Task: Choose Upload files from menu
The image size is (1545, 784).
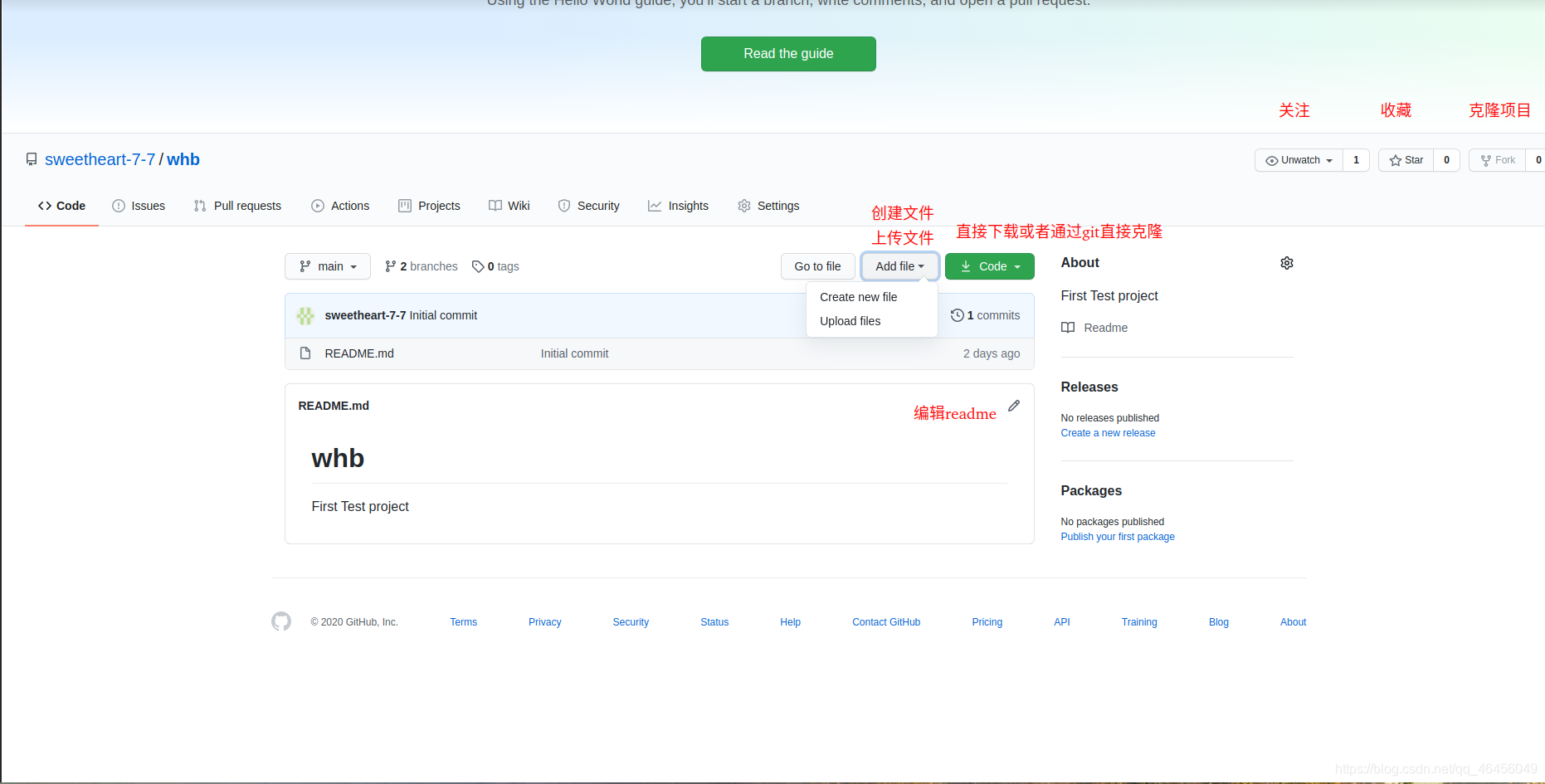Action: (872, 321)
